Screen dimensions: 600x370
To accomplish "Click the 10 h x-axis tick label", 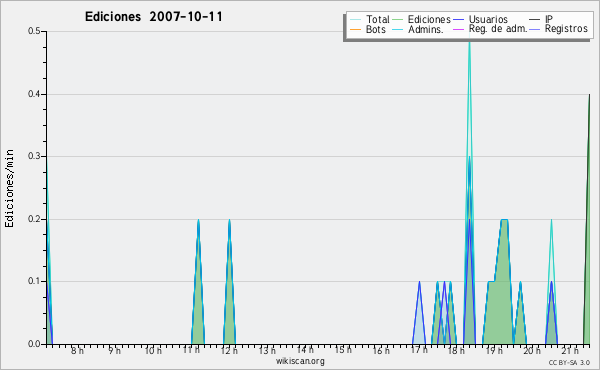I will coord(153,350).
